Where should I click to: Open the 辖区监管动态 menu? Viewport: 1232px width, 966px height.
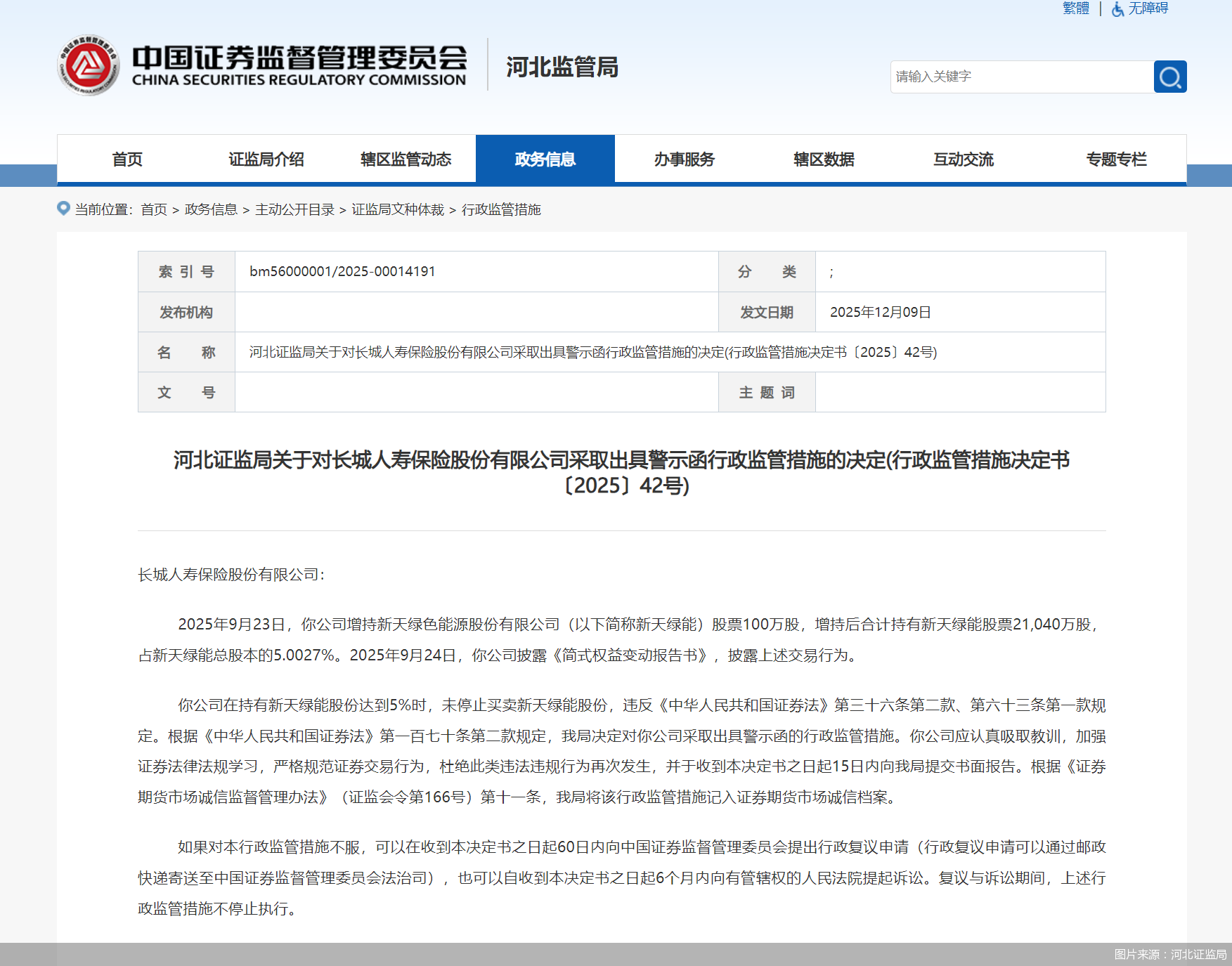click(x=406, y=159)
